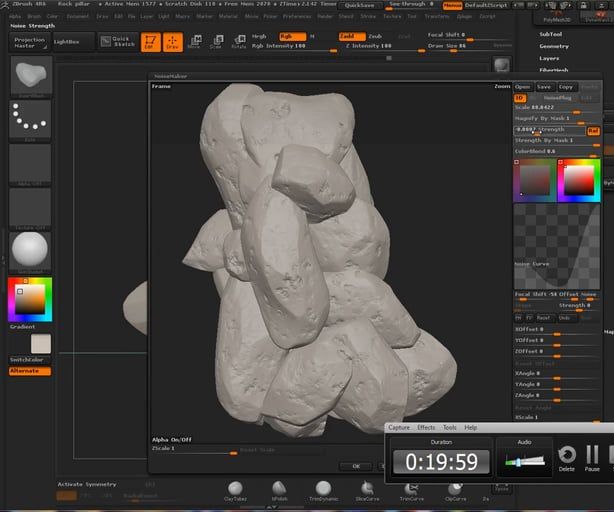Screen dimensions: 614x512
Task: Open the Tools menu in recorder
Action: tap(450, 427)
